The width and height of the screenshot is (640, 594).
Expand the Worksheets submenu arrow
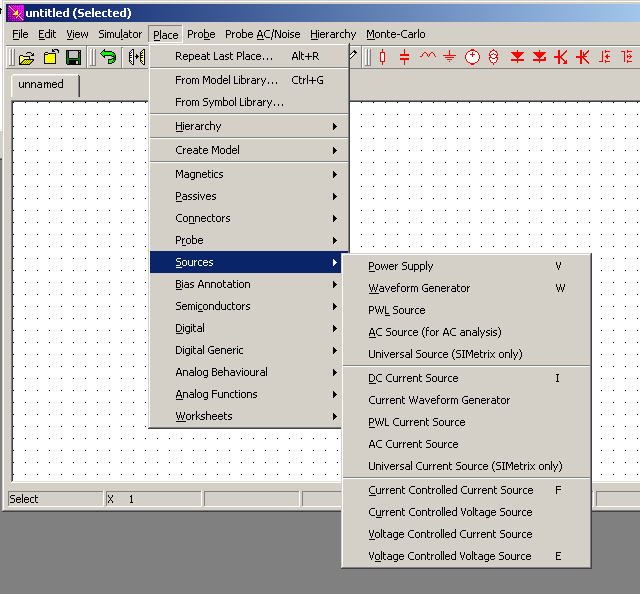pos(335,416)
